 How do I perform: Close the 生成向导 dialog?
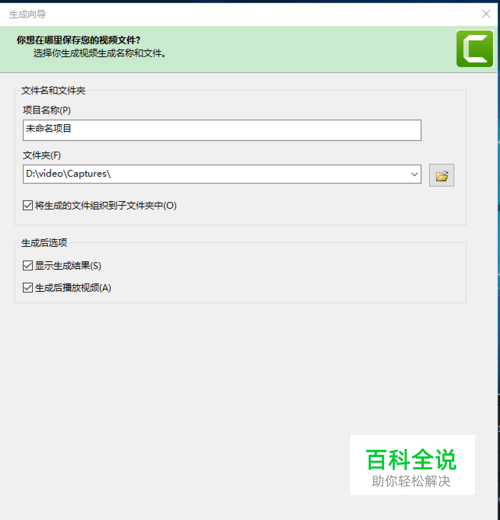coord(486,14)
